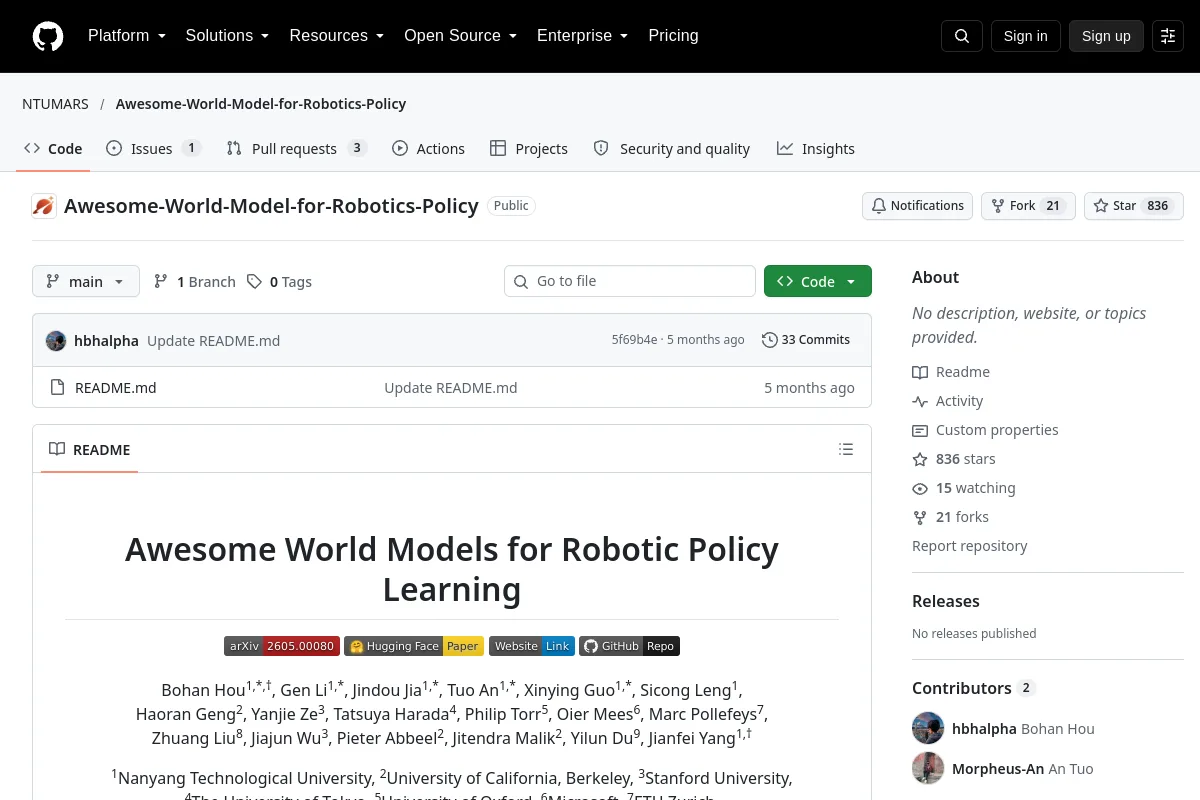The height and width of the screenshot is (800, 1200).
Task: Click the repository avatar icon beside title
Action: 44,206
